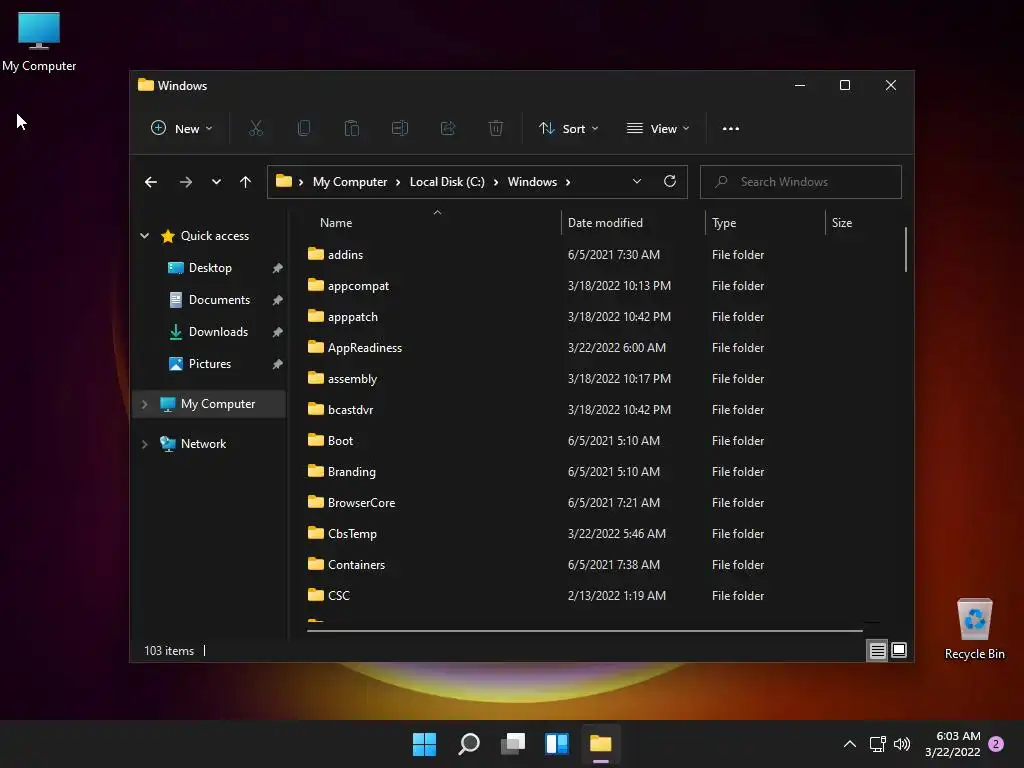Click the Share icon in toolbar
The width and height of the screenshot is (1024, 768).
448,129
